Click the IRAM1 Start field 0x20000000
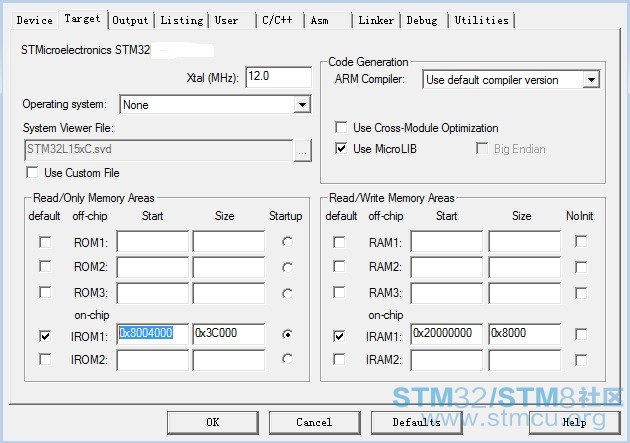Viewport: 630px width, 443px height. click(x=446, y=334)
